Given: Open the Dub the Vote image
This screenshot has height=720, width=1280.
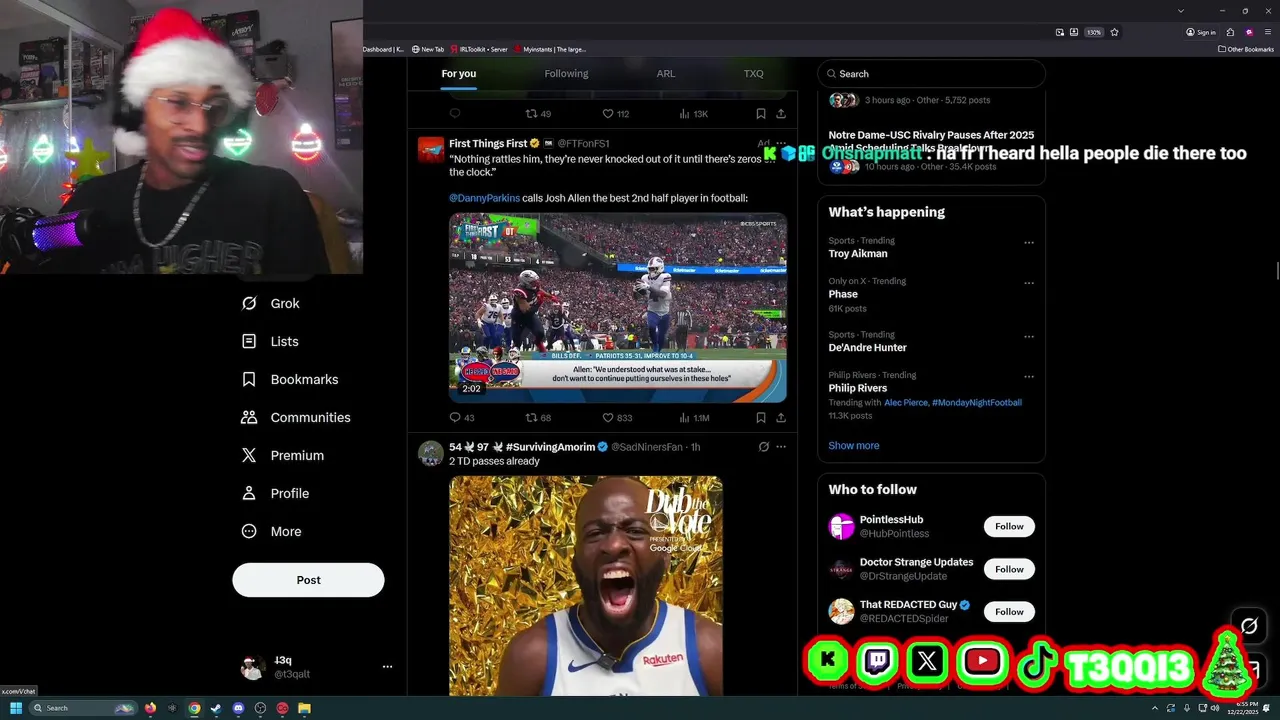Looking at the screenshot, I should coord(585,586).
